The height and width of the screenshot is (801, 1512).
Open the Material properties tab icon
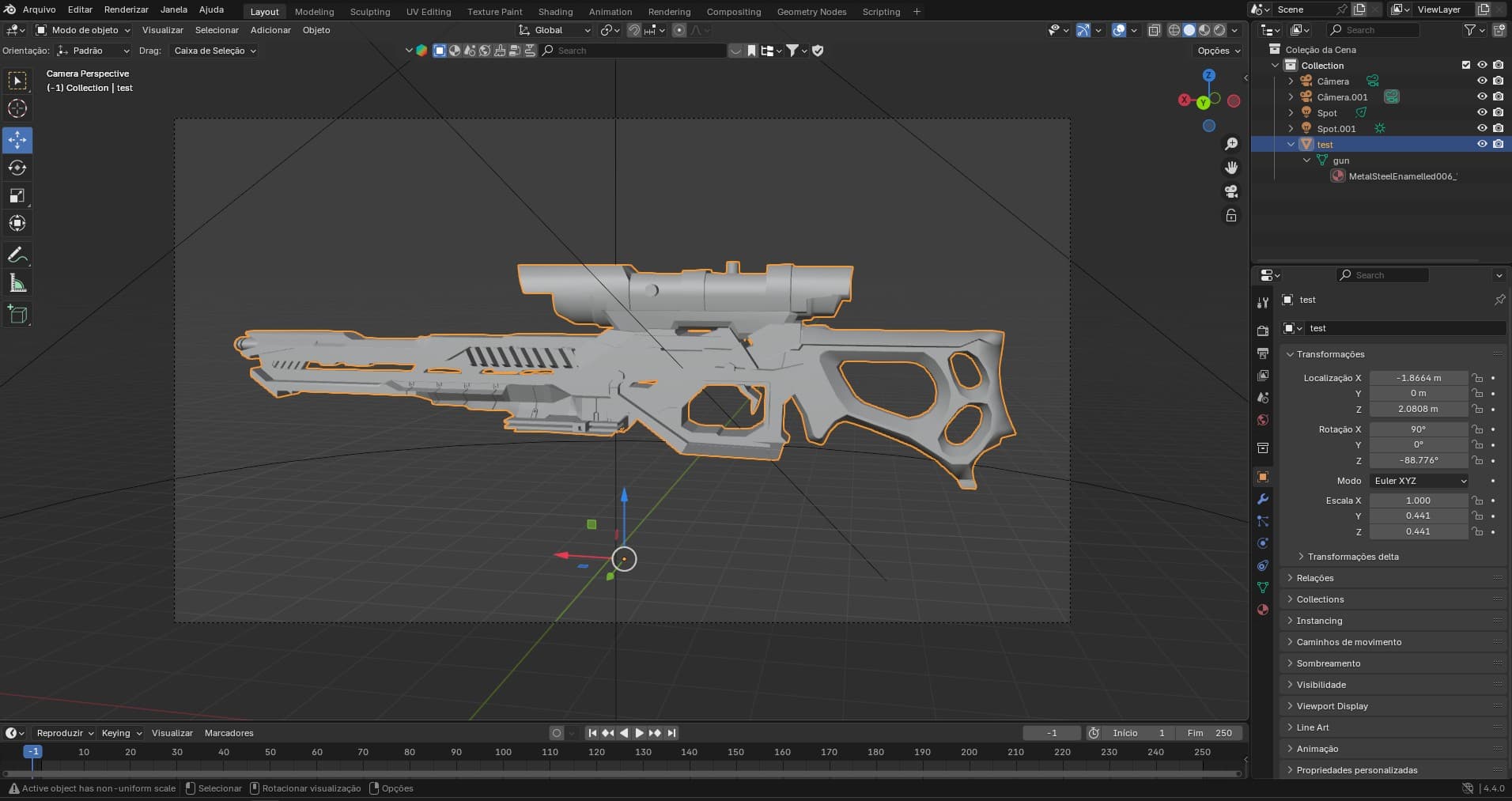[1263, 610]
